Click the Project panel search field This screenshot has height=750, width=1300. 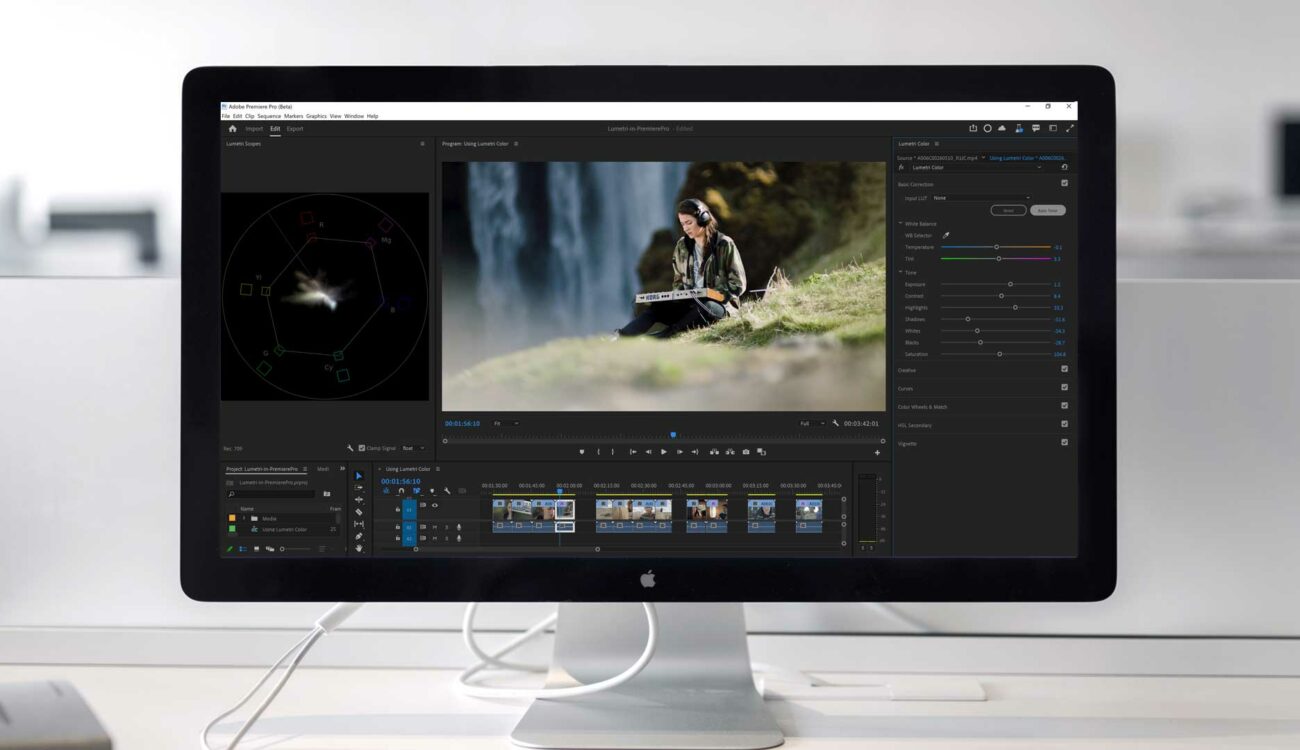[x=271, y=494]
